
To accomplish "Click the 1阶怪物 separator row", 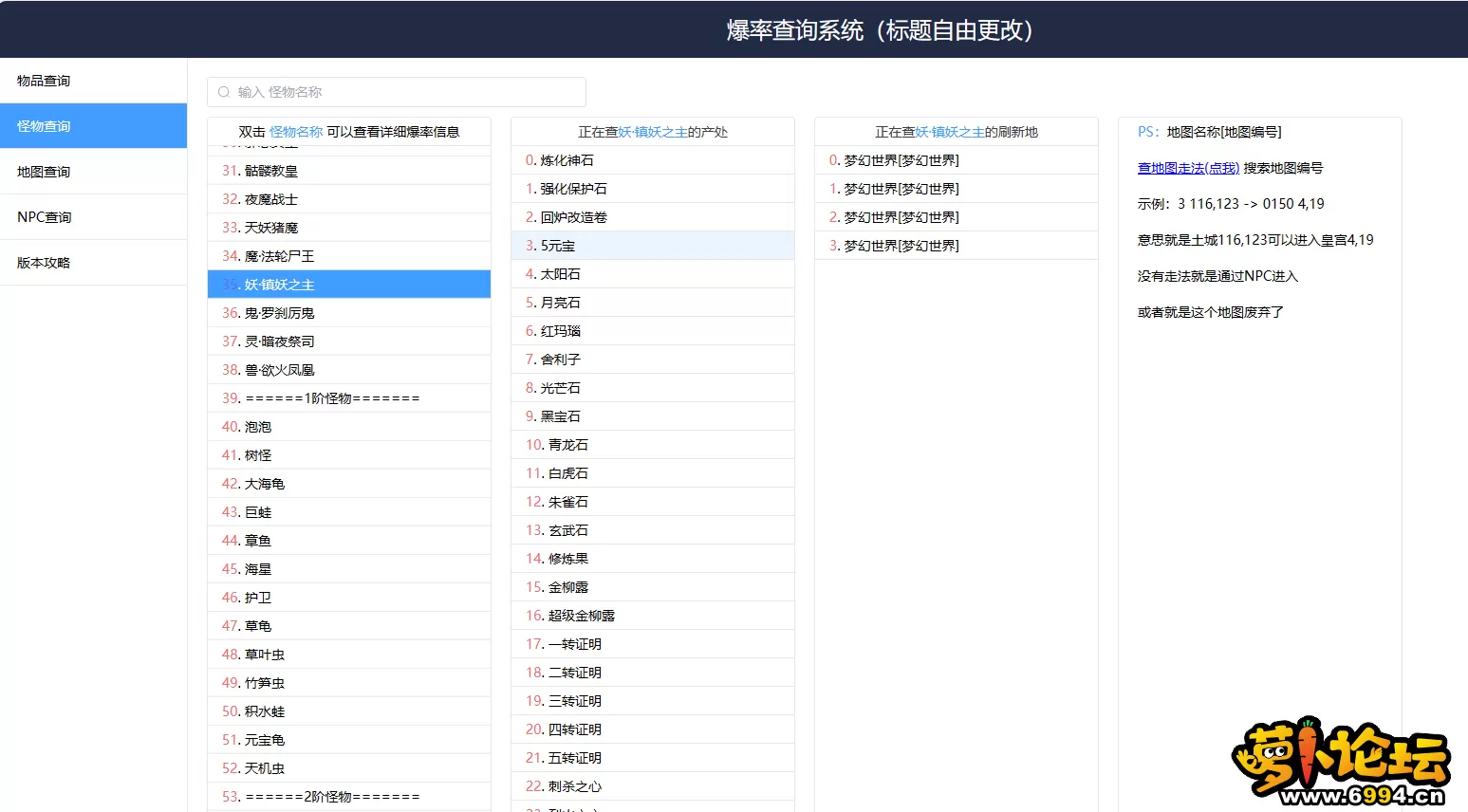I will tap(349, 398).
